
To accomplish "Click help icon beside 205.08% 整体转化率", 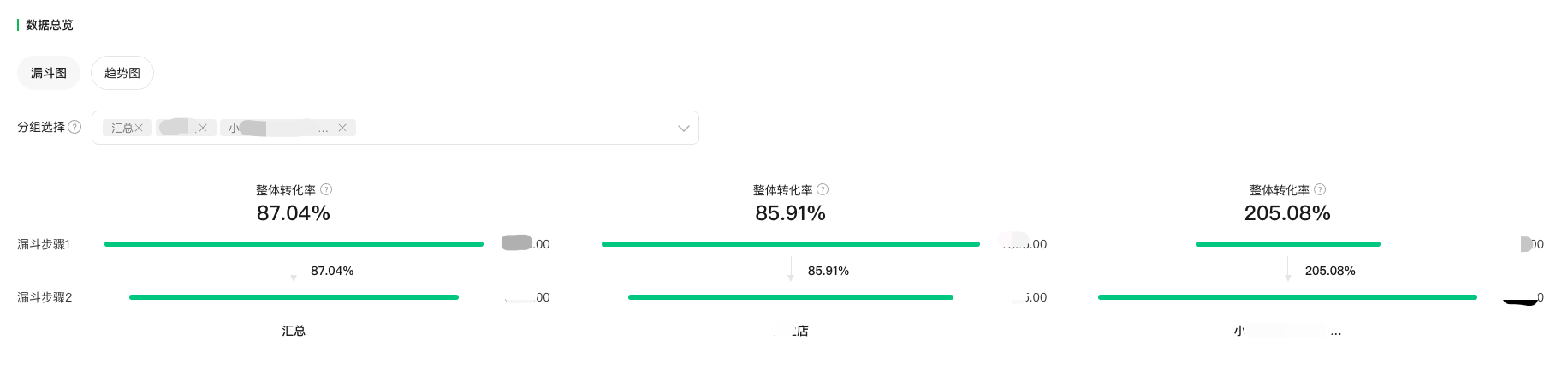I will [x=1320, y=189].
